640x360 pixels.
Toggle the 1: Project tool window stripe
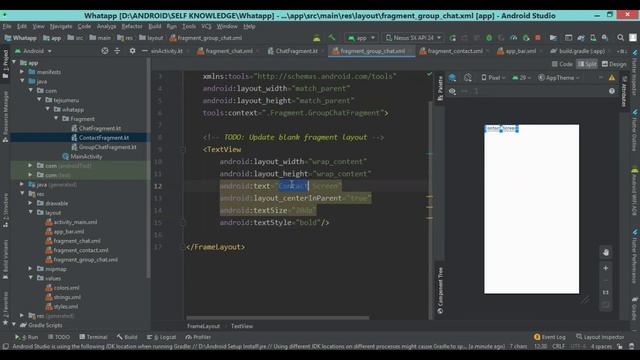[5, 65]
